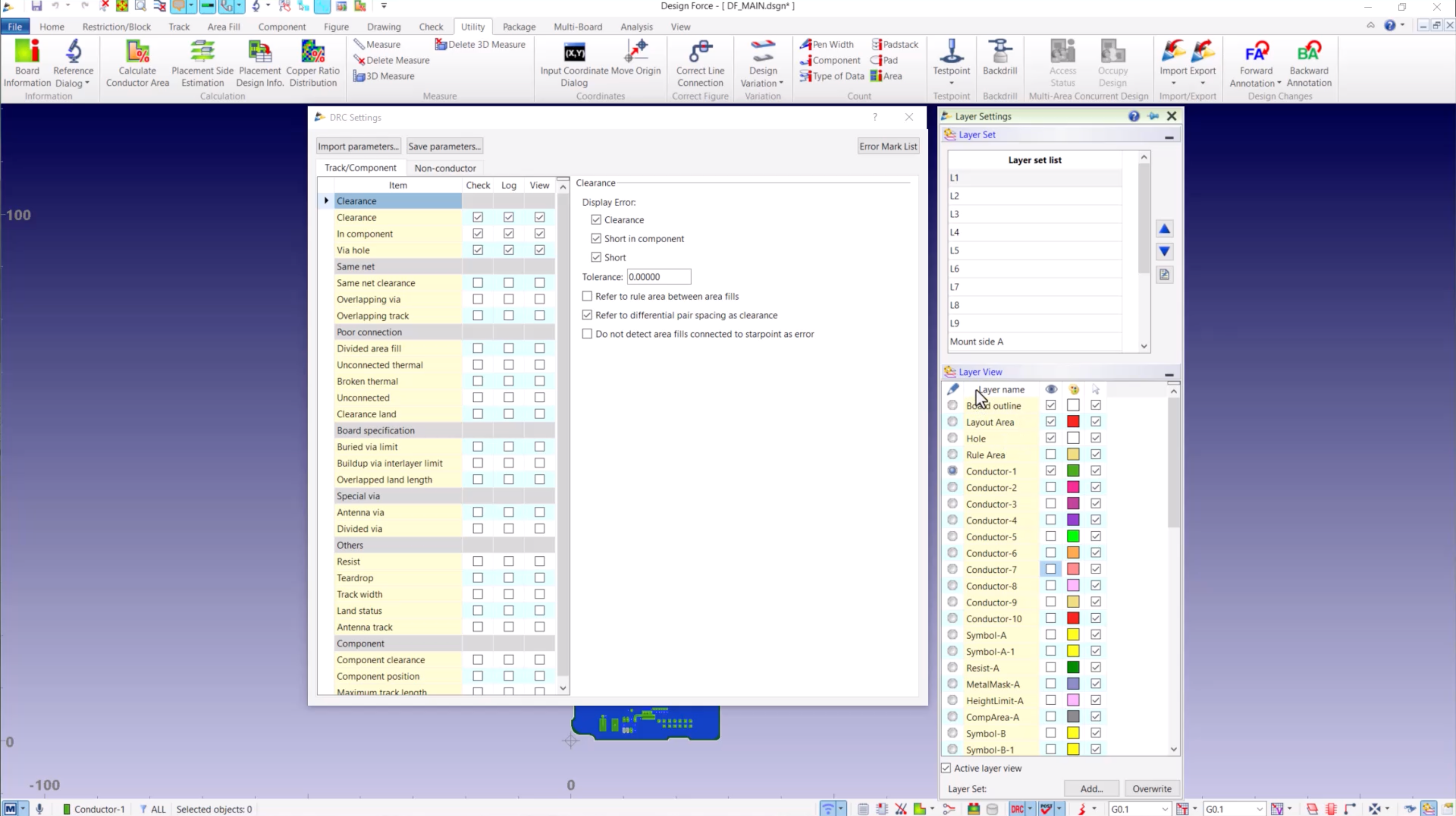Move layer set down with blue arrow
The height and width of the screenshot is (816, 1456).
pyautogui.click(x=1164, y=251)
